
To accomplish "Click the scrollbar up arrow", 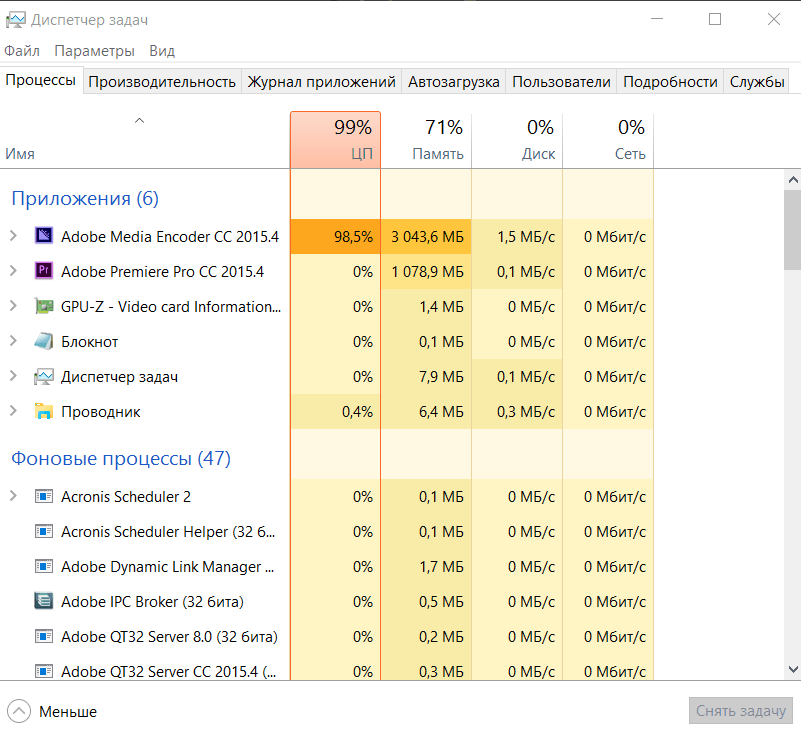I will (x=793, y=180).
